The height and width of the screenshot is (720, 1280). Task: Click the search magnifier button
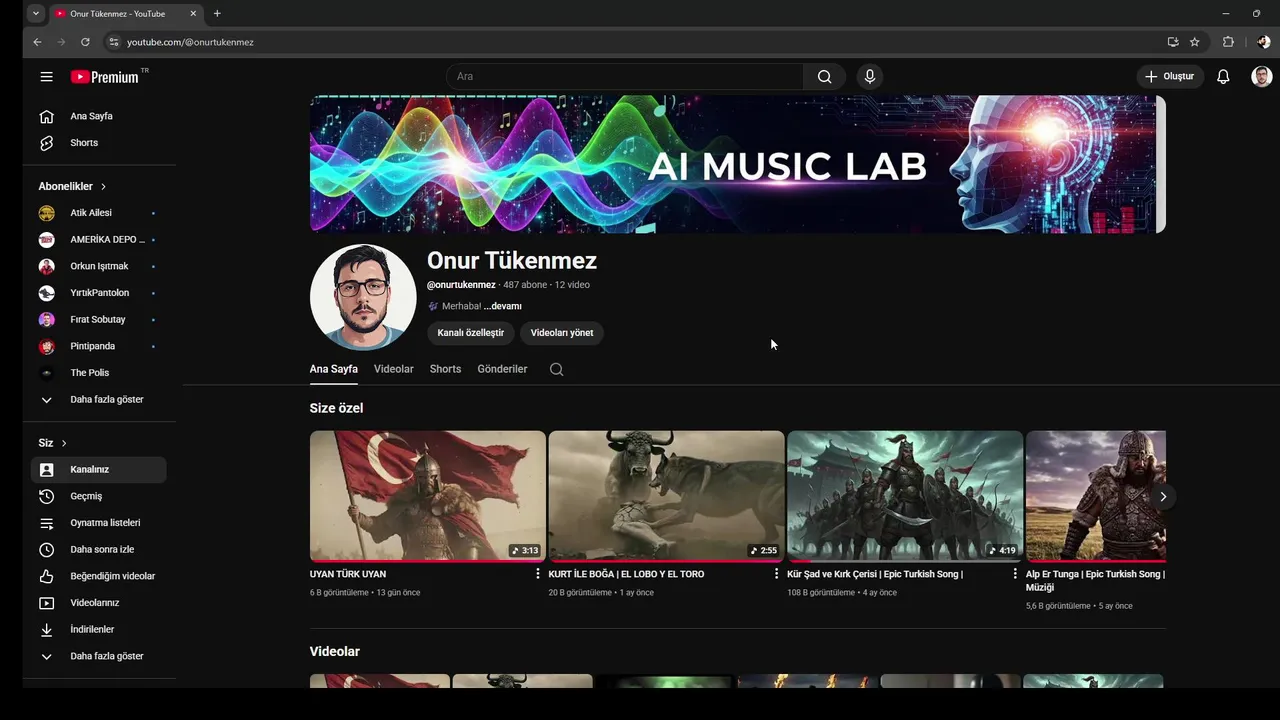pyautogui.click(x=824, y=77)
